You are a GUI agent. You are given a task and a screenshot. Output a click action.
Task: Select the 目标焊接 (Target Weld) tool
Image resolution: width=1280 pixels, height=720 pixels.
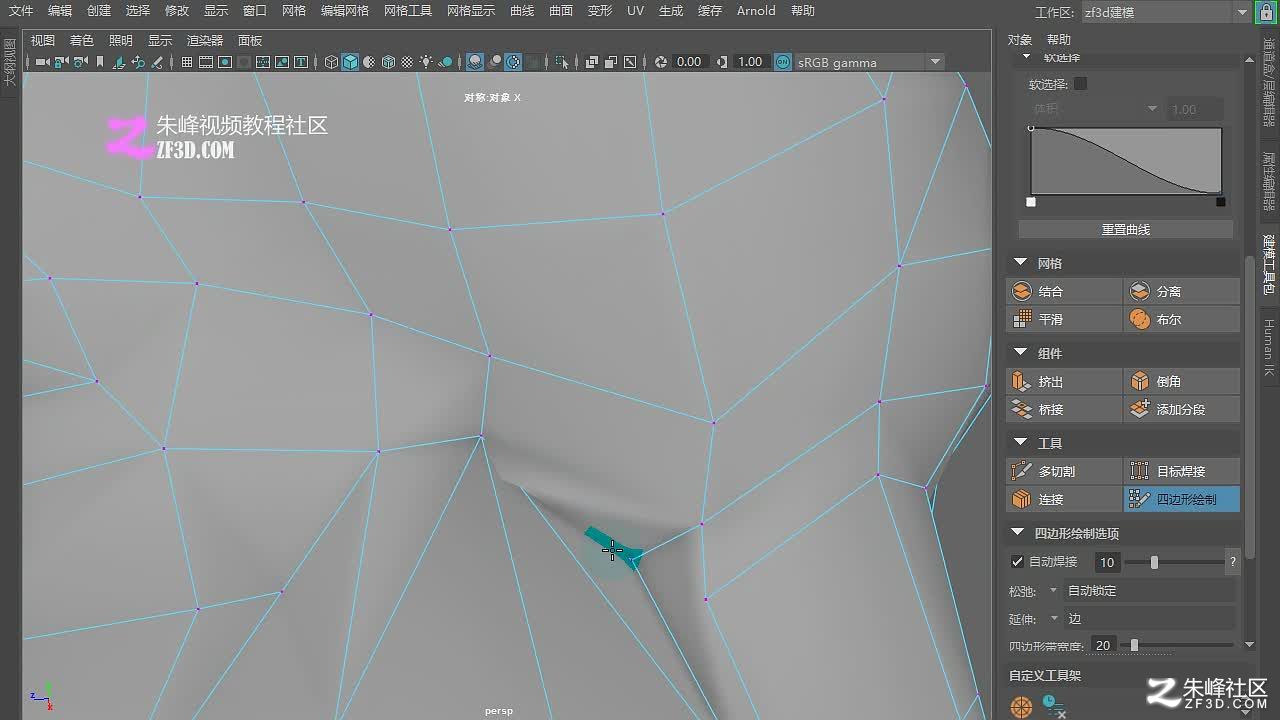[1182, 471]
